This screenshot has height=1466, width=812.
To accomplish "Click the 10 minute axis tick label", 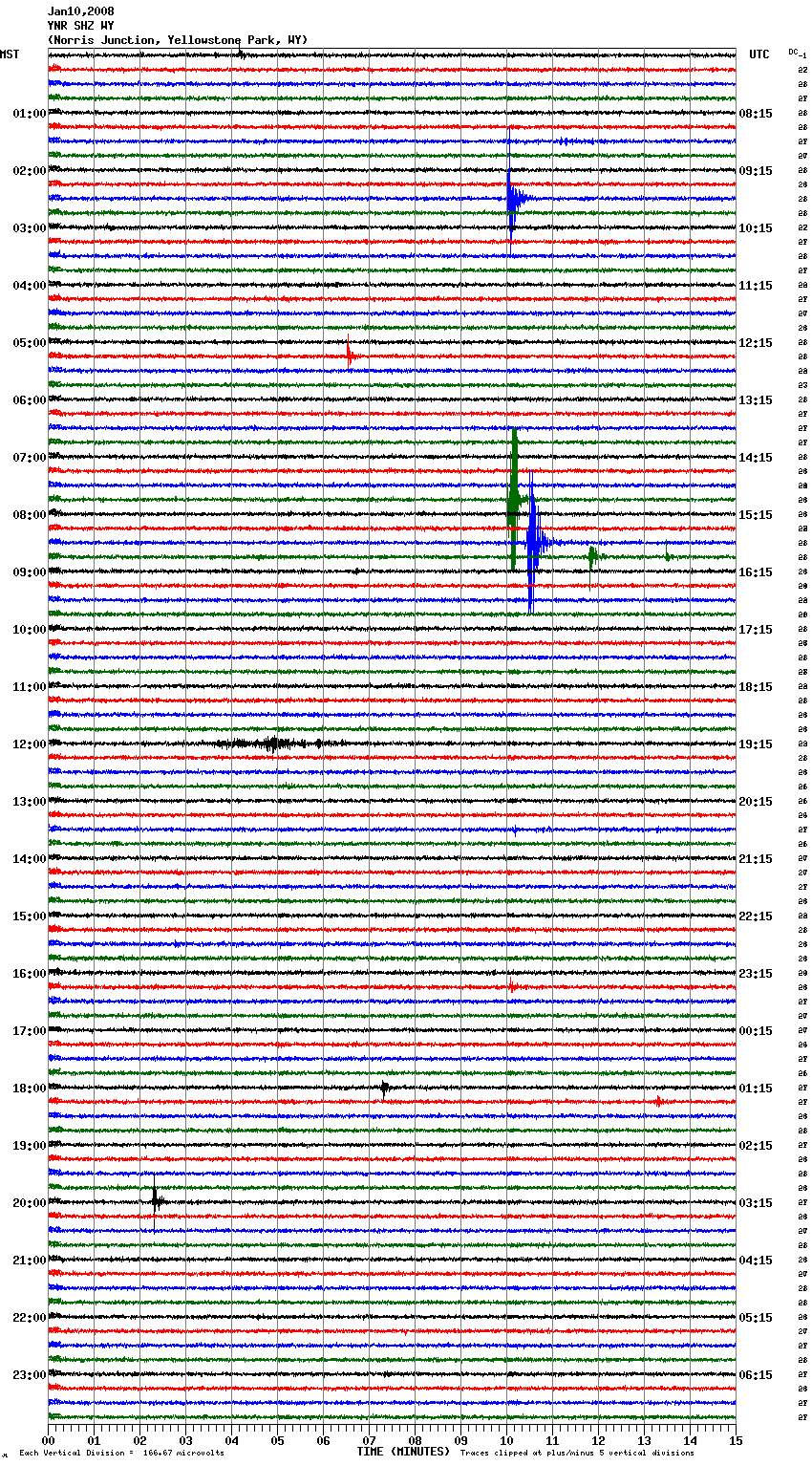I will 506,1440.
